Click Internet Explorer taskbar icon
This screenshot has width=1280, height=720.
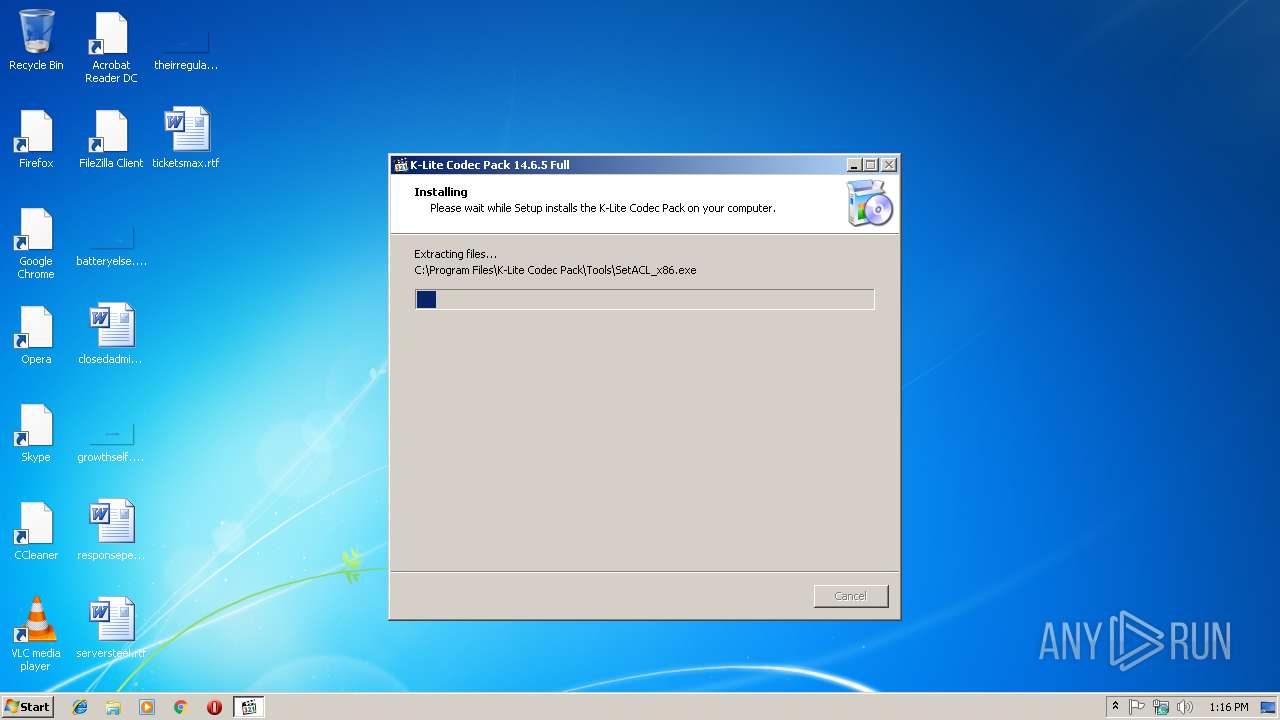coord(80,707)
